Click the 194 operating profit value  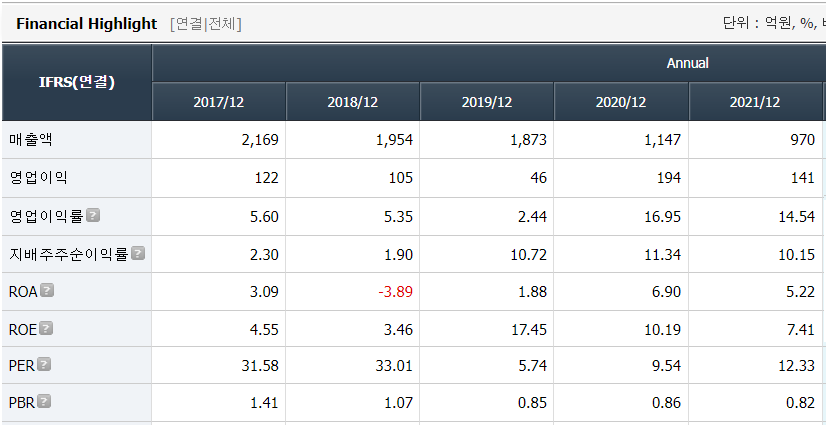tap(669, 178)
